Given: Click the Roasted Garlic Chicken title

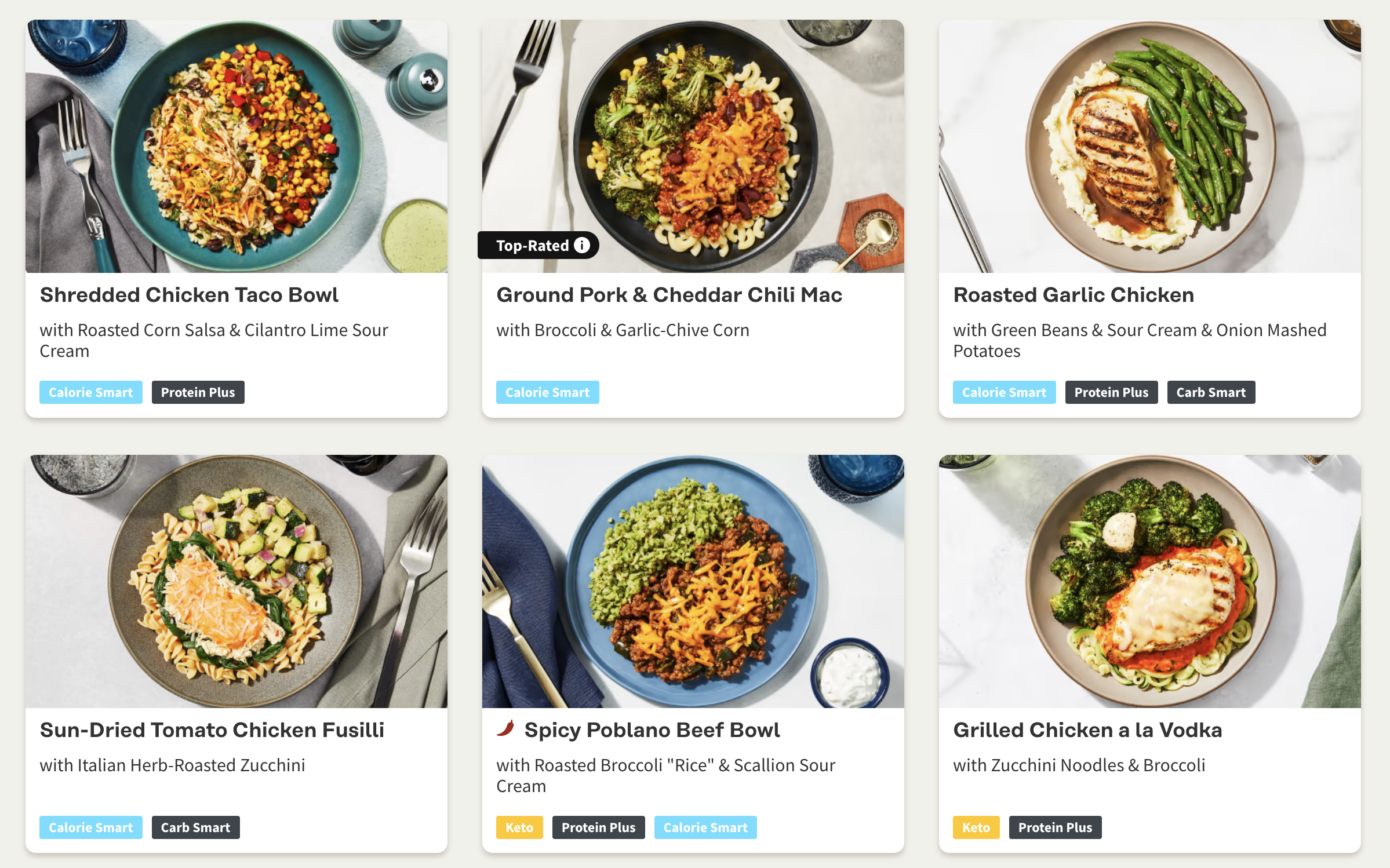Looking at the screenshot, I should pyautogui.click(x=1074, y=295).
